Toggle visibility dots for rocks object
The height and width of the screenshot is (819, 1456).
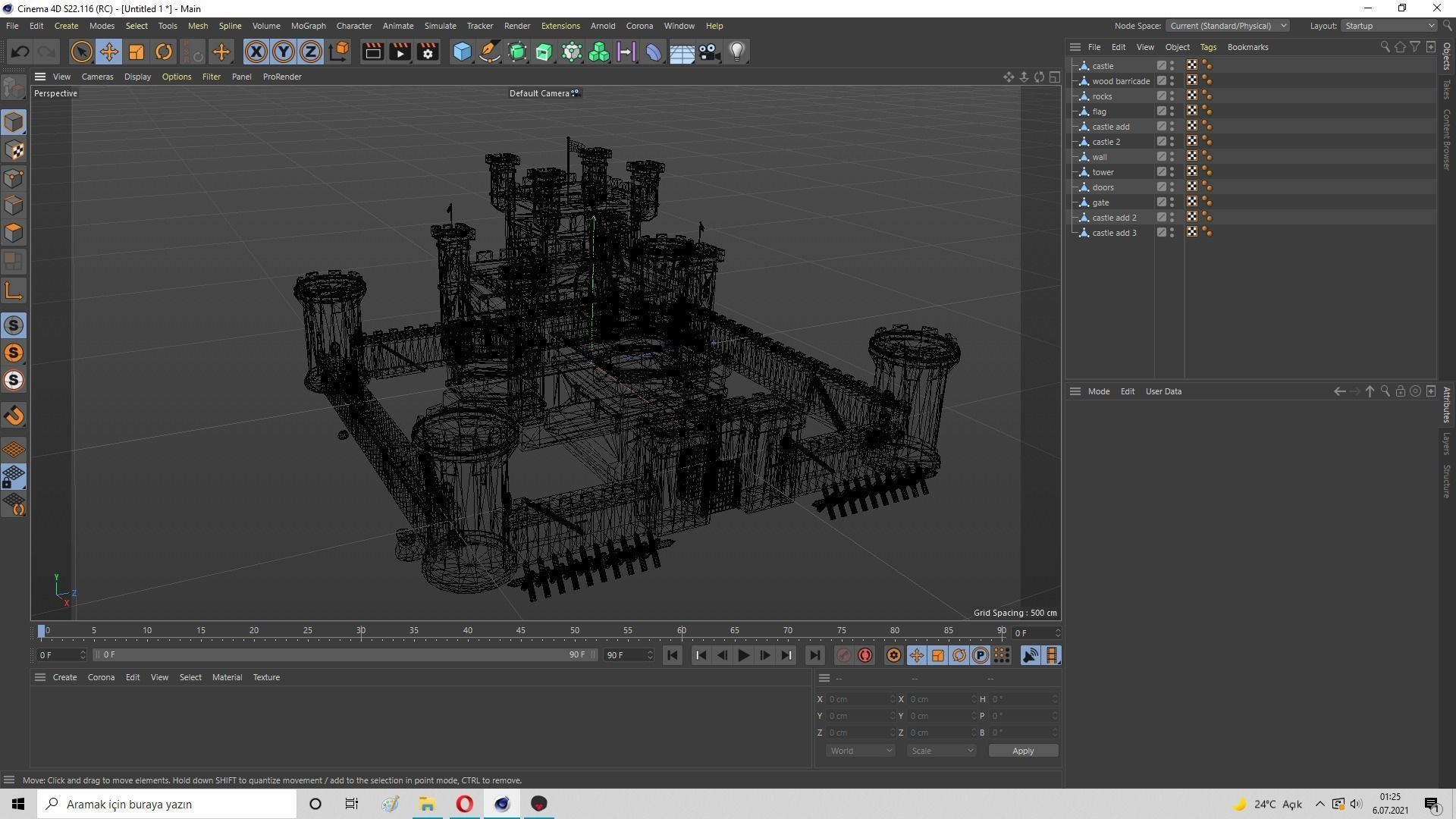click(1172, 96)
